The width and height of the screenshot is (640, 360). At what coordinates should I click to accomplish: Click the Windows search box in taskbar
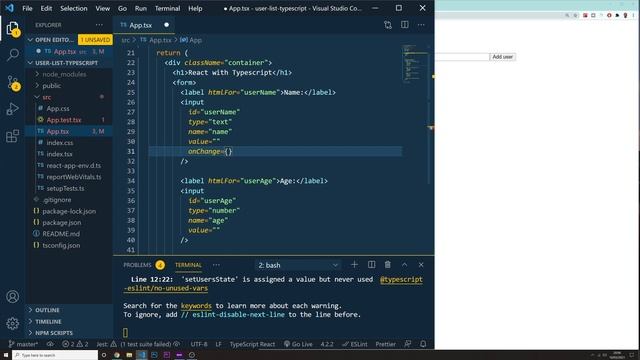[x=56, y=355]
